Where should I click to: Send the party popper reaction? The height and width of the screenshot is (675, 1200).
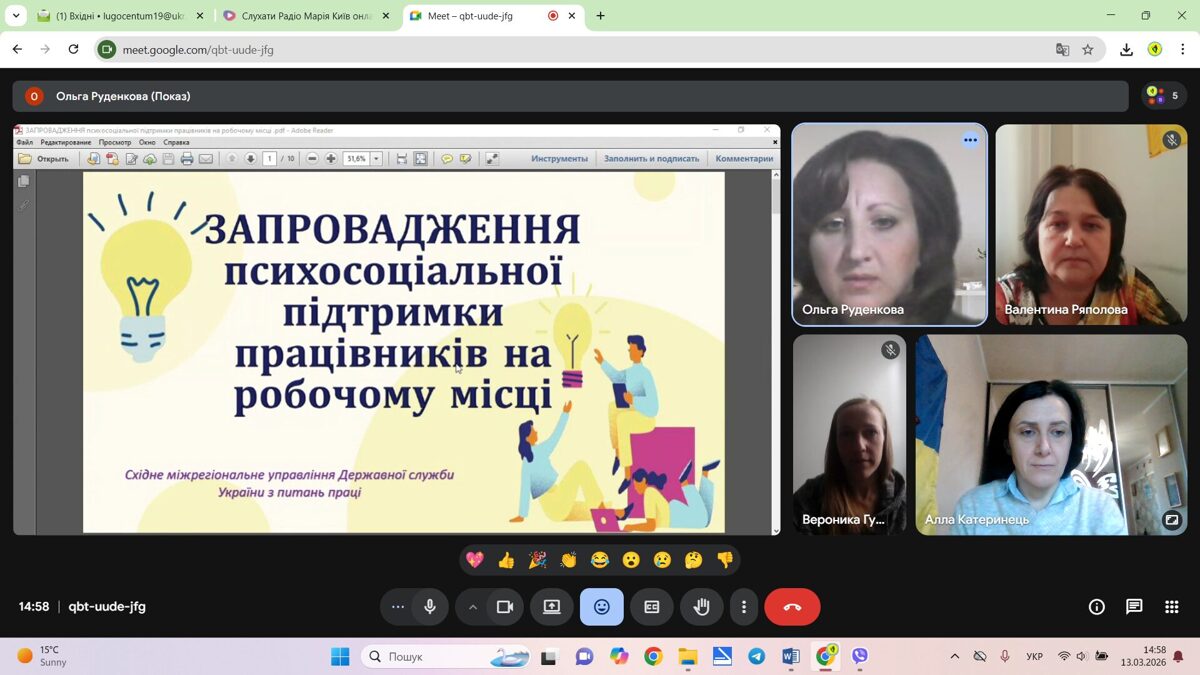coord(537,560)
